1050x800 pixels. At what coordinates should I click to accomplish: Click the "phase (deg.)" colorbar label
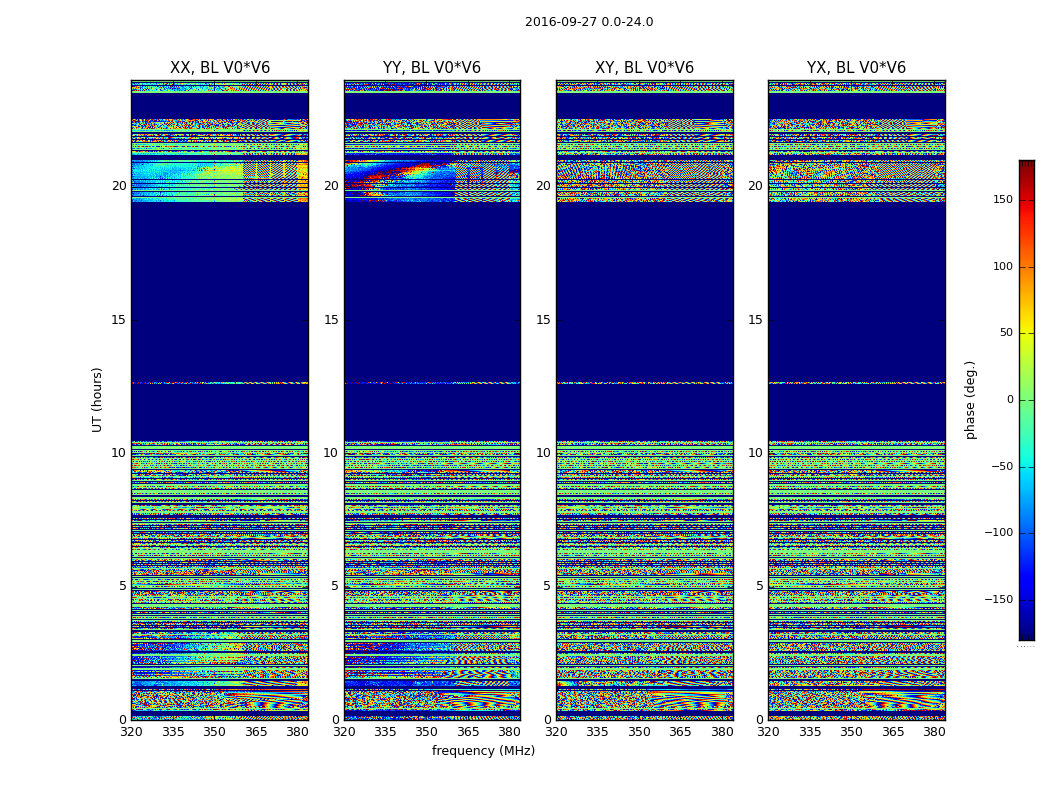(970, 399)
